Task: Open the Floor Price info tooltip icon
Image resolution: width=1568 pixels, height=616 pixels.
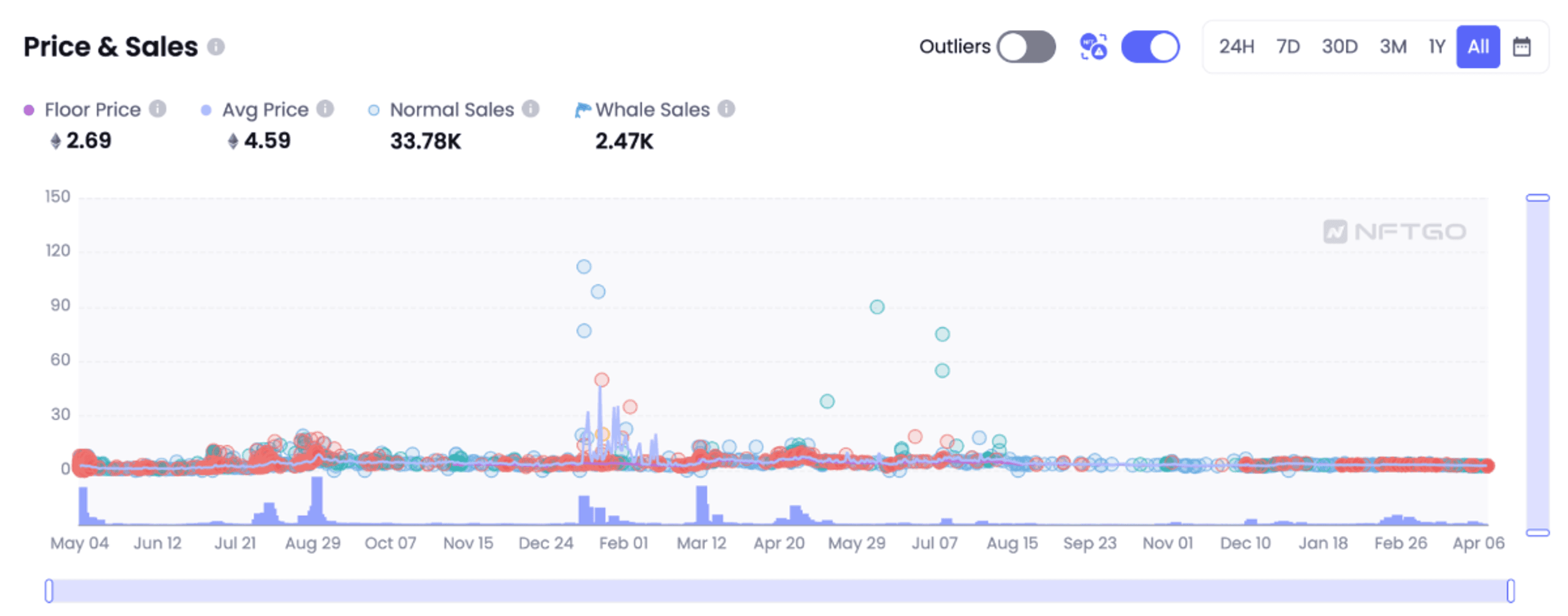Action: [x=157, y=109]
